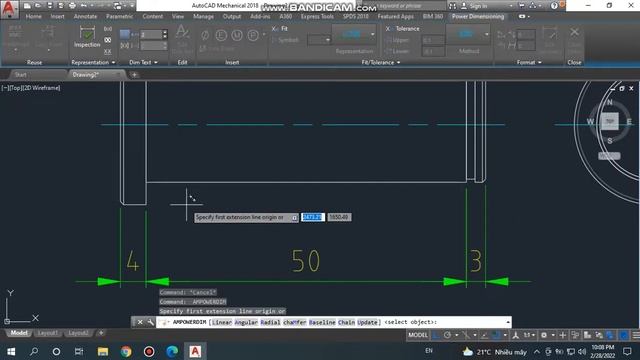Open the Parametric ribbon tab

point(119,17)
